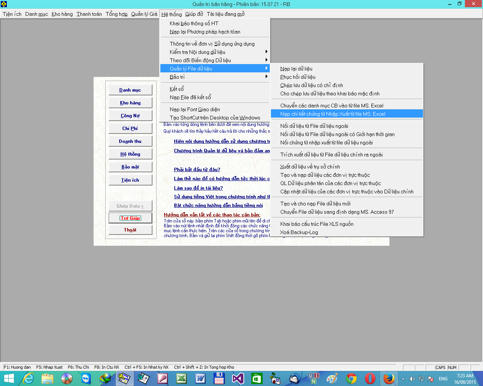Open the Tổng hợp menu
The width and height of the screenshot is (483, 386).
pos(117,14)
